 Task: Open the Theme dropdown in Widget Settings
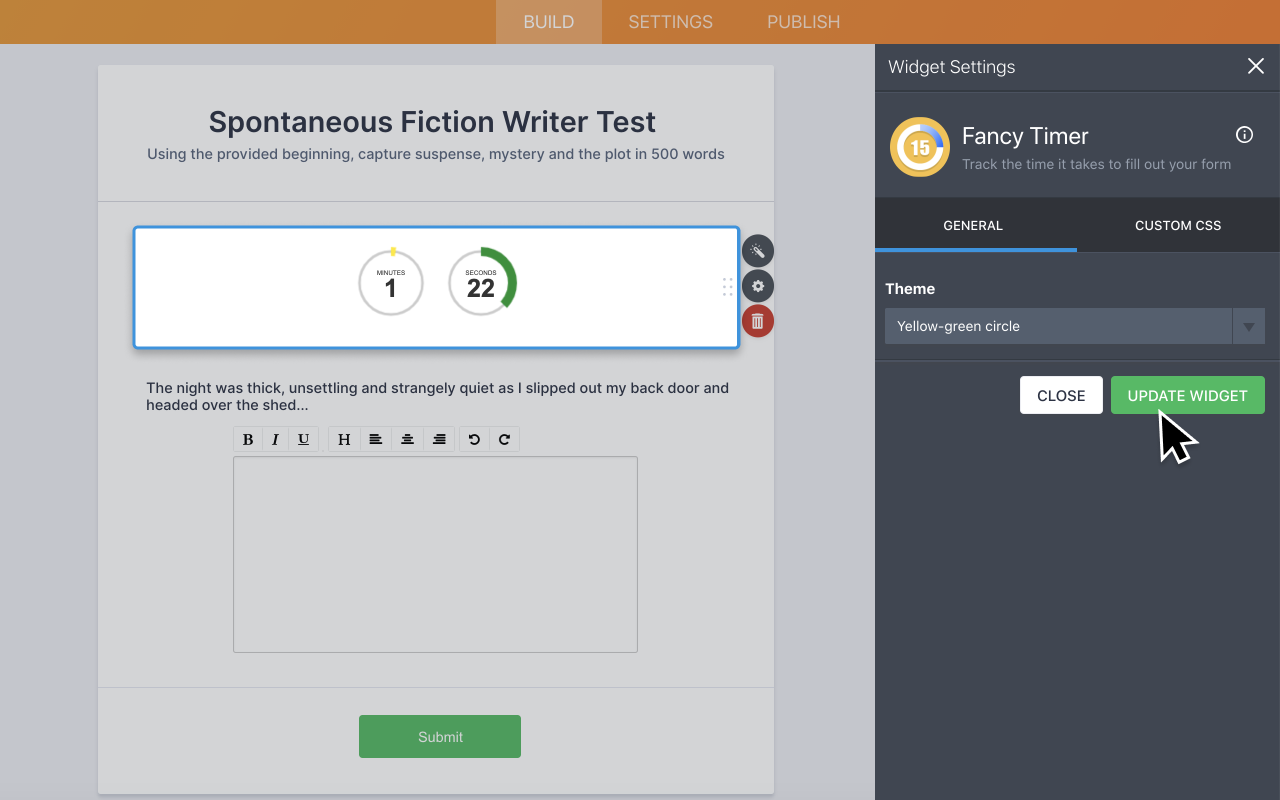1248,326
